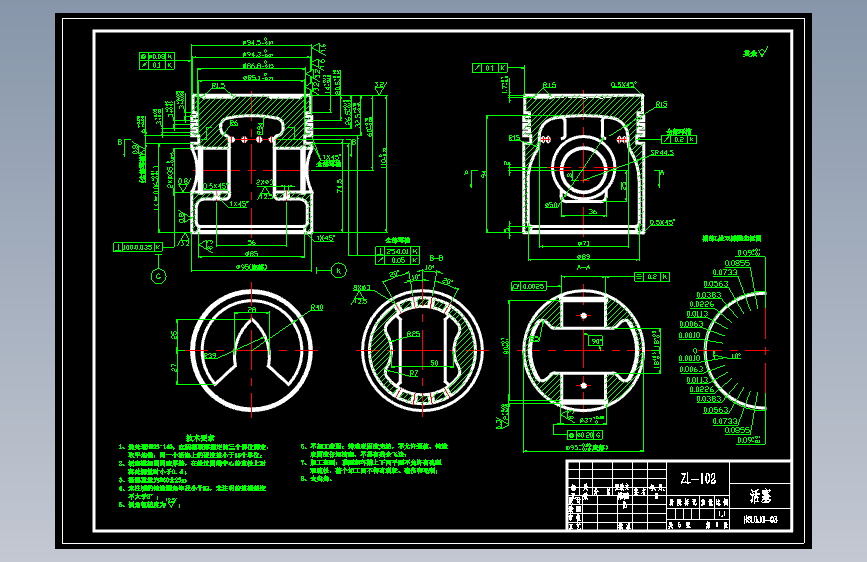Click the drawing number cell below 活塞
867x562 pixels.
pyautogui.click(x=760, y=519)
